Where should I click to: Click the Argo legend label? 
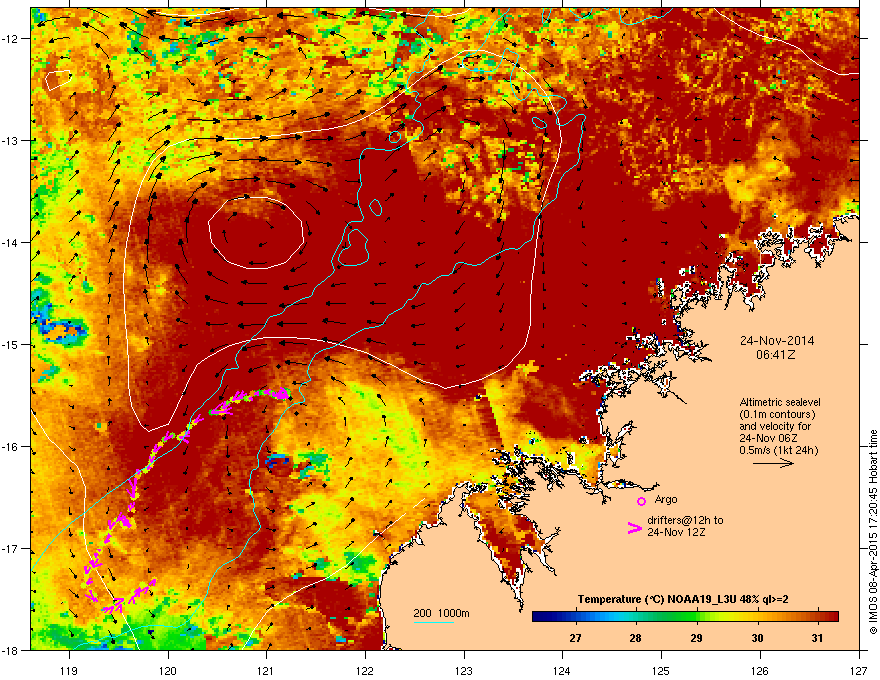(666, 500)
